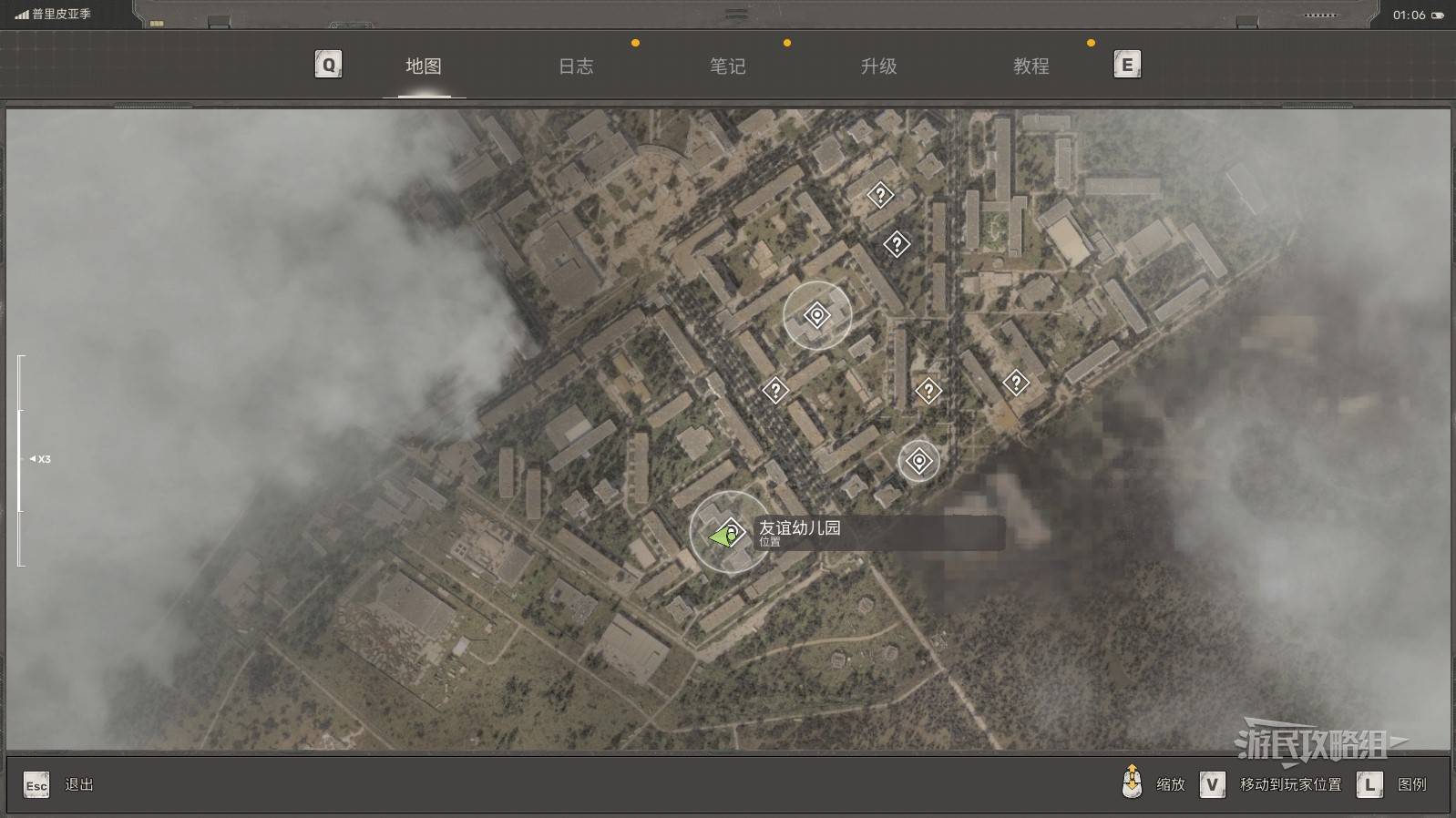This screenshot has height=818, width=1456.
Task: Click 移动到玩家位置 to center on player
Action: click(1291, 784)
